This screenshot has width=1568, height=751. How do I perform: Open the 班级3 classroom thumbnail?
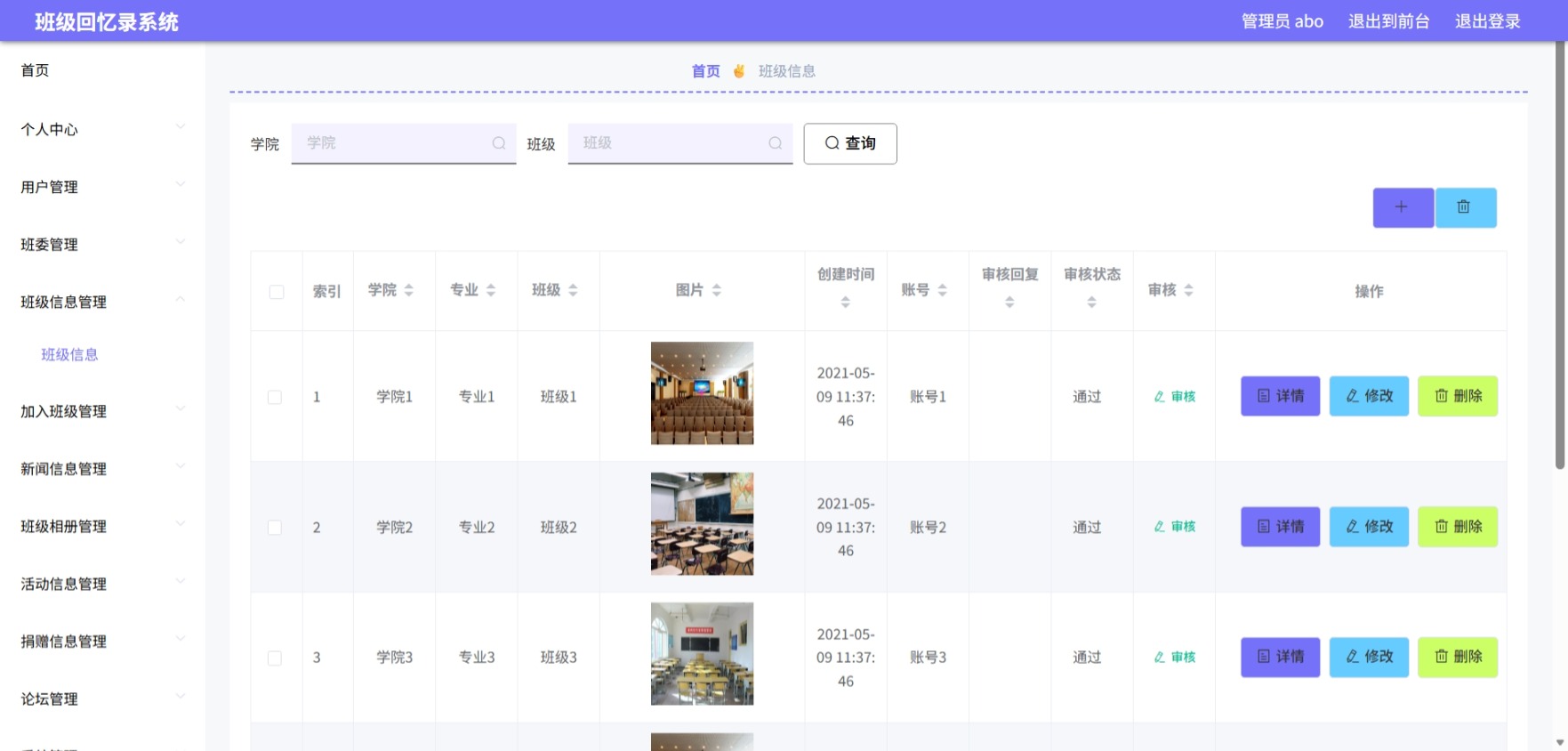coord(702,654)
